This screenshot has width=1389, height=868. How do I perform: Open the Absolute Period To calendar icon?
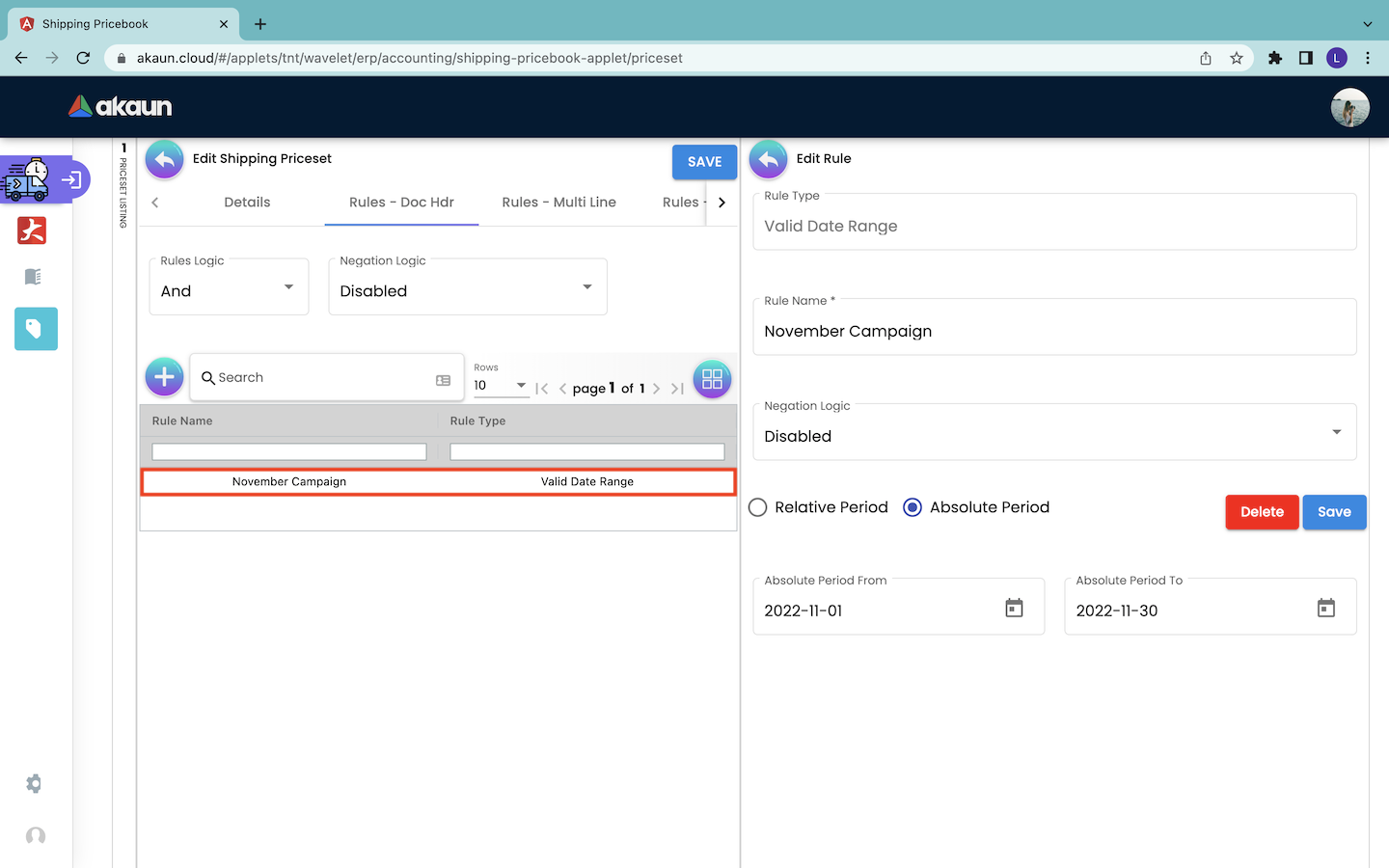[1325, 608]
